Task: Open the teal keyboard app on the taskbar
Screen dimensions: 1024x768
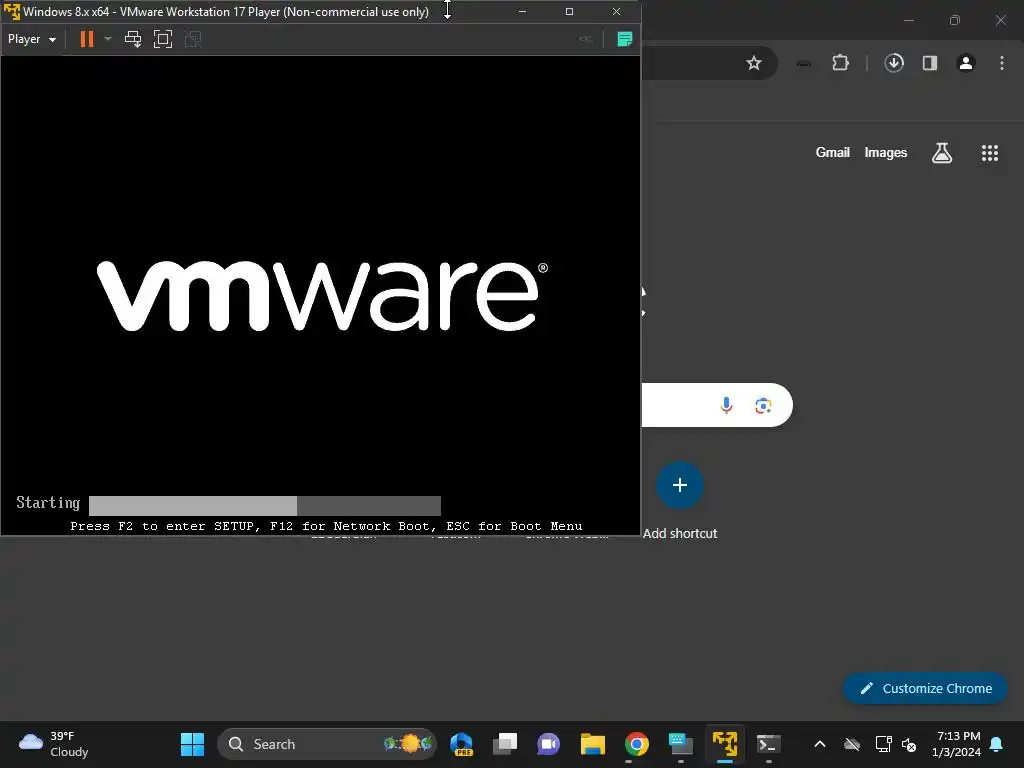Action: (x=680, y=744)
